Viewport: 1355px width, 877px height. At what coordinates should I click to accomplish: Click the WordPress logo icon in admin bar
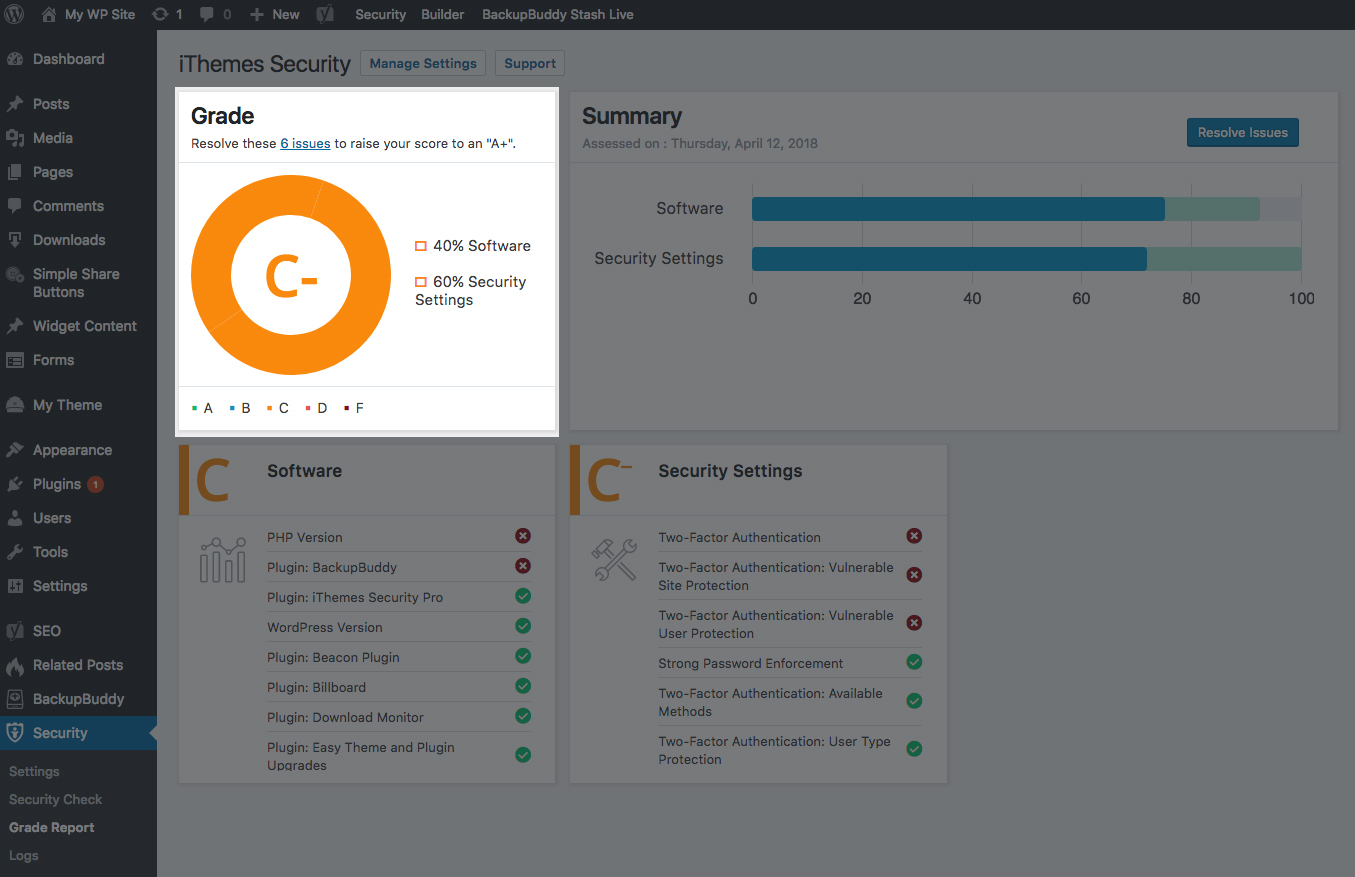[x=15, y=14]
